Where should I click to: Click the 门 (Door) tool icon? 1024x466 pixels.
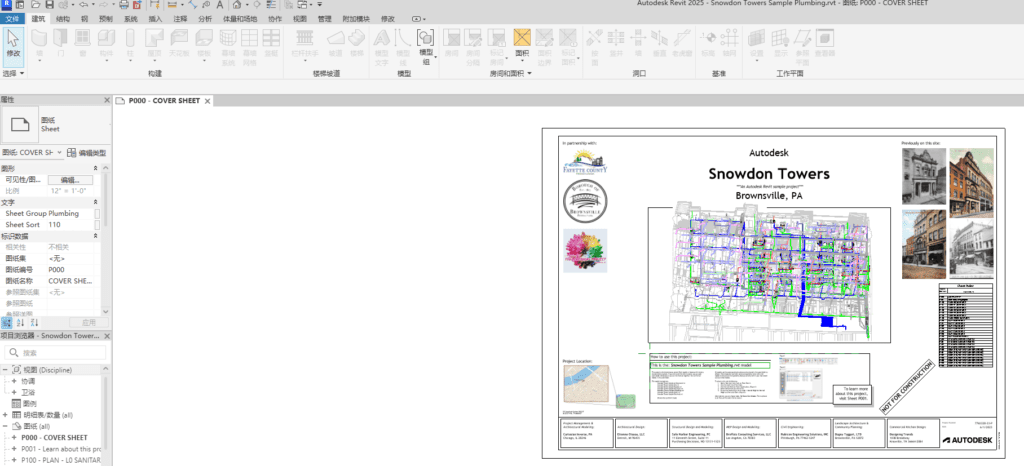tap(61, 39)
